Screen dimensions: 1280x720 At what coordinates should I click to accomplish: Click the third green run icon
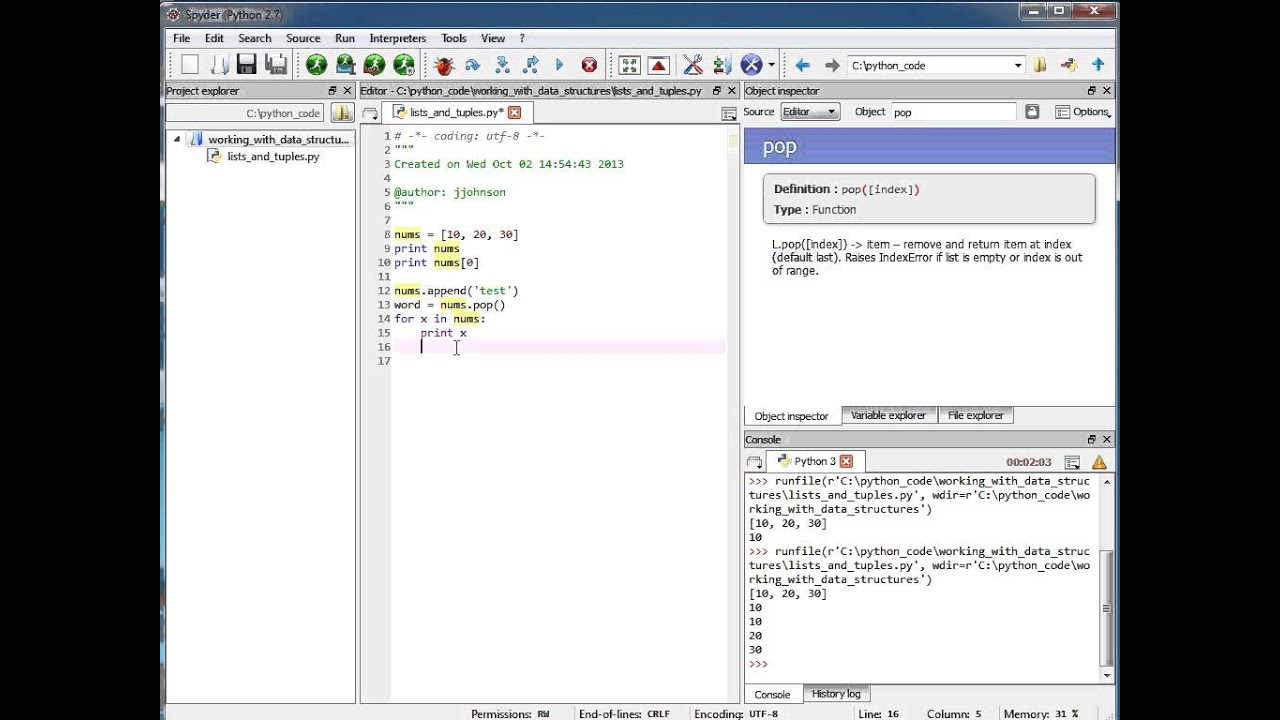374,65
